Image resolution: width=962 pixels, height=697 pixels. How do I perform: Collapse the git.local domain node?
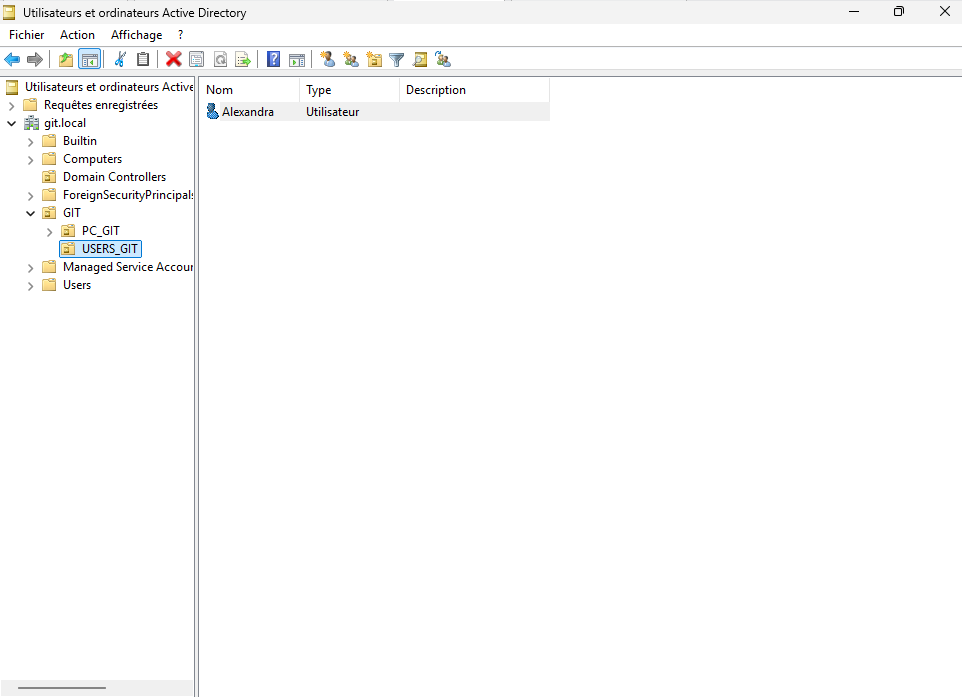[11, 123]
